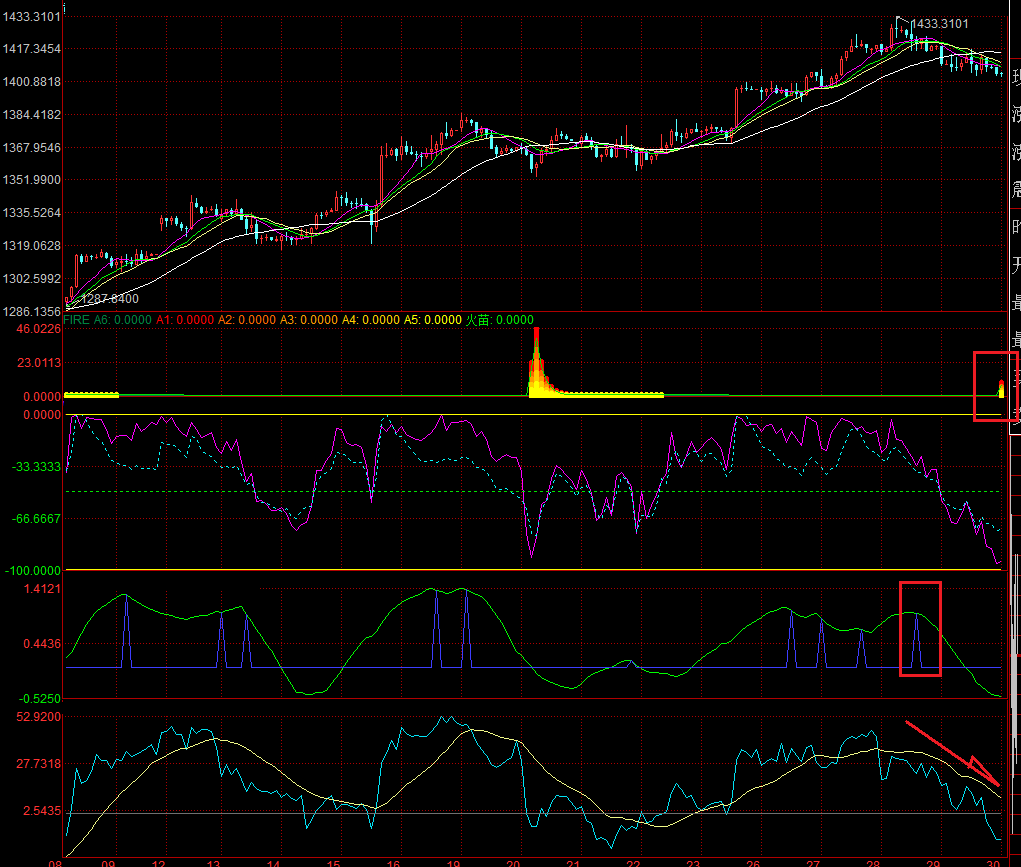Viewport: 1021px width, 867px height.
Task: Click the A2: 0.0000 indicator value
Action: pos(247,320)
